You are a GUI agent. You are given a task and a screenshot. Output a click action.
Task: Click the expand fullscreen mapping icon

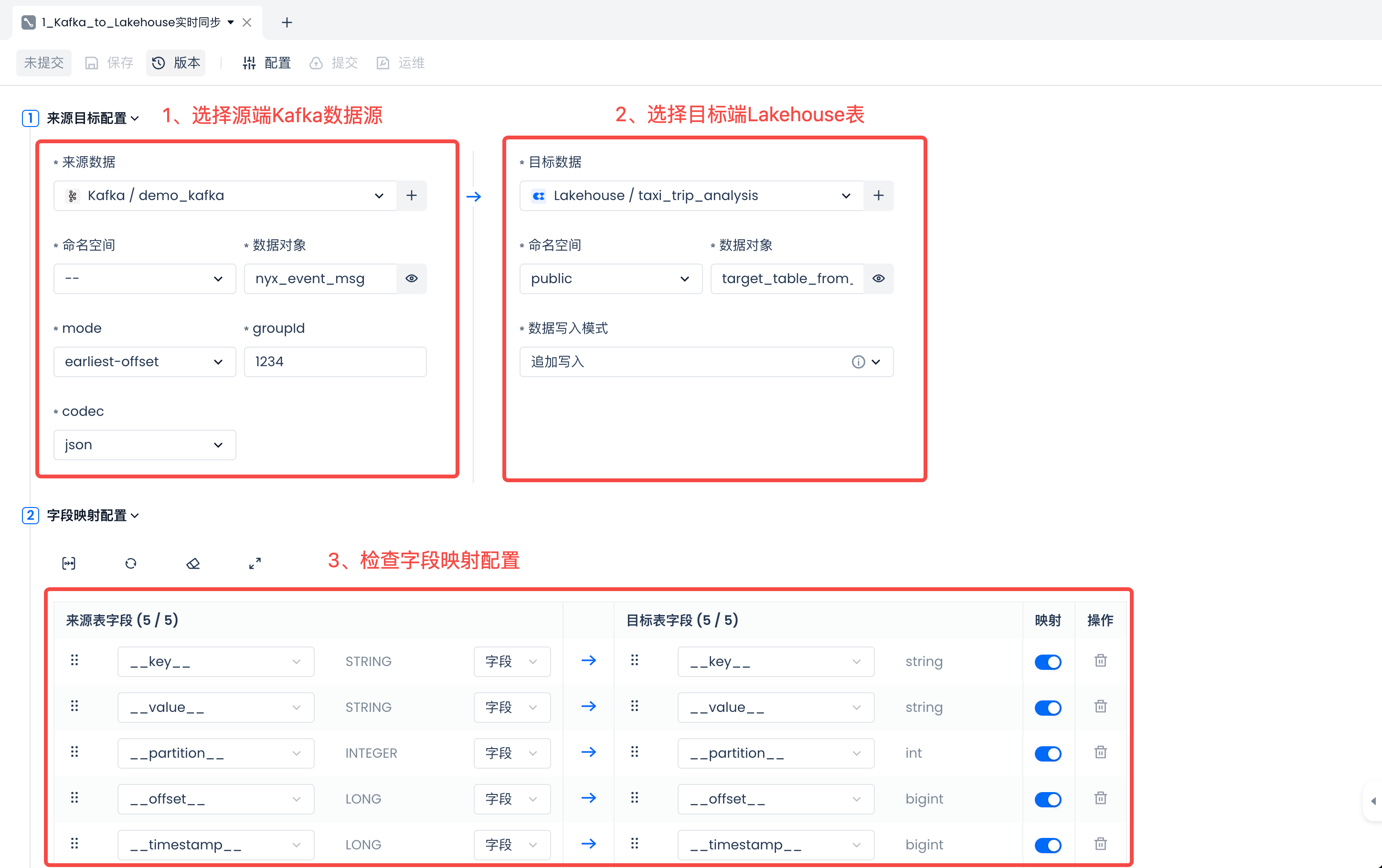255,563
